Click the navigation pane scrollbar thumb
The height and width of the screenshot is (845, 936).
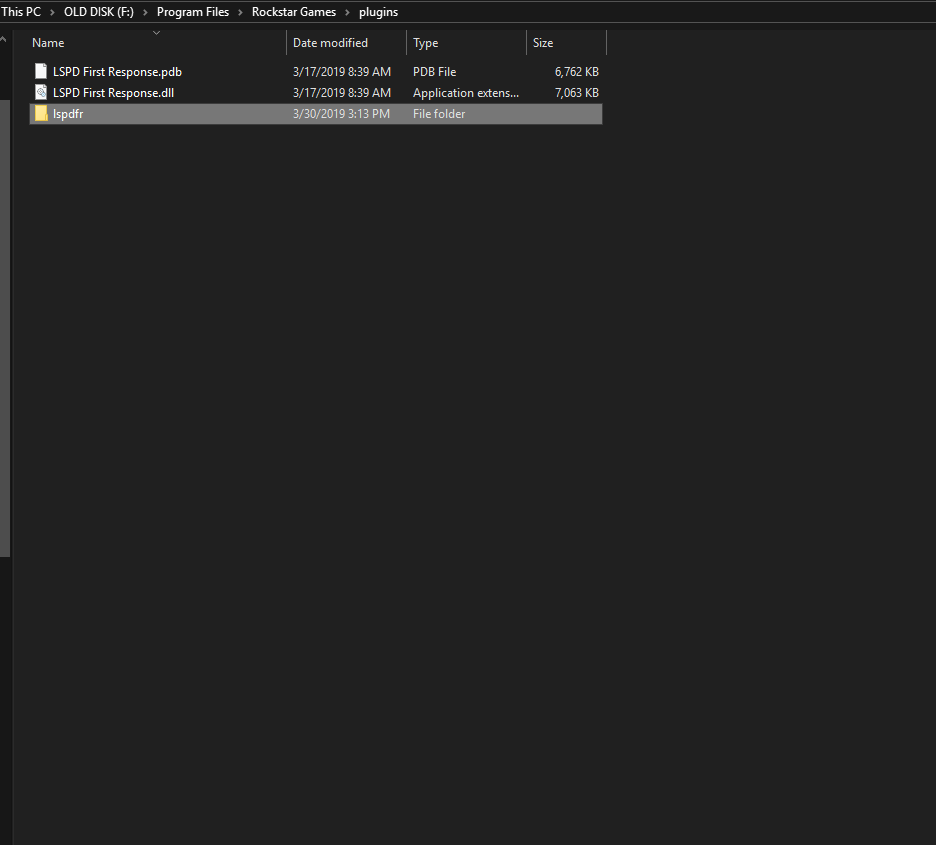tap(5, 328)
